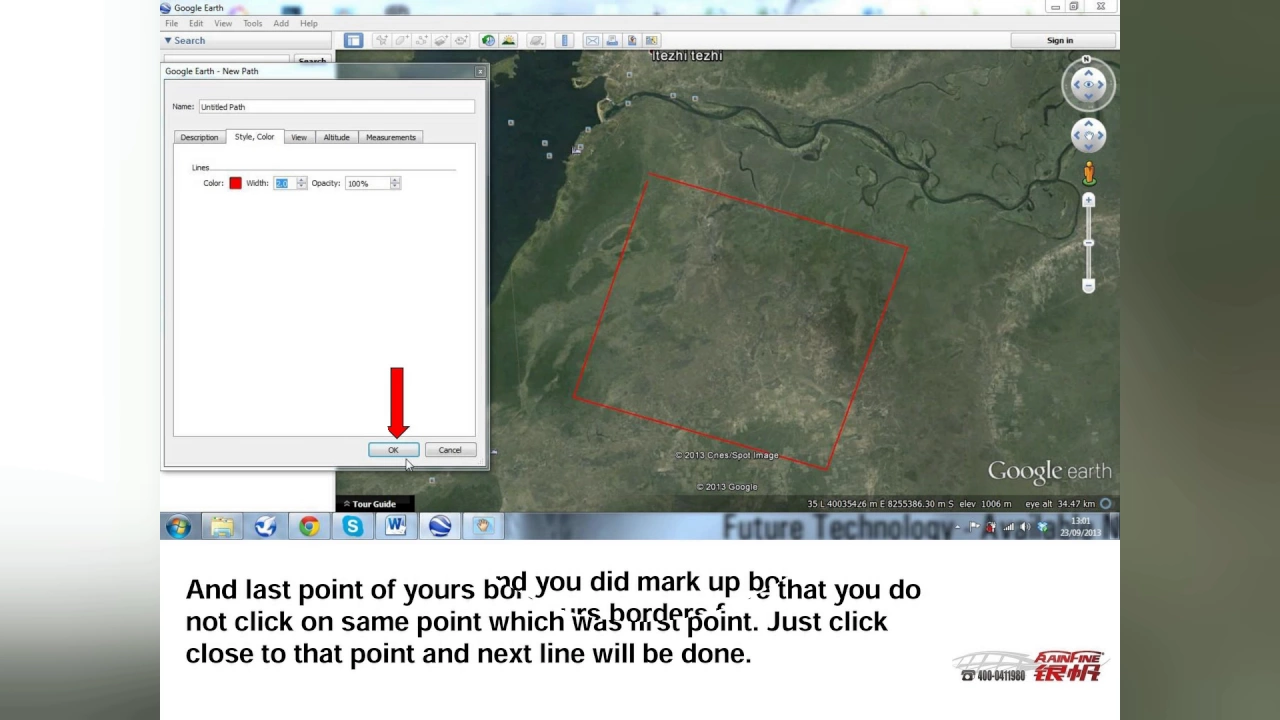Open the Add menu

click(281, 23)
